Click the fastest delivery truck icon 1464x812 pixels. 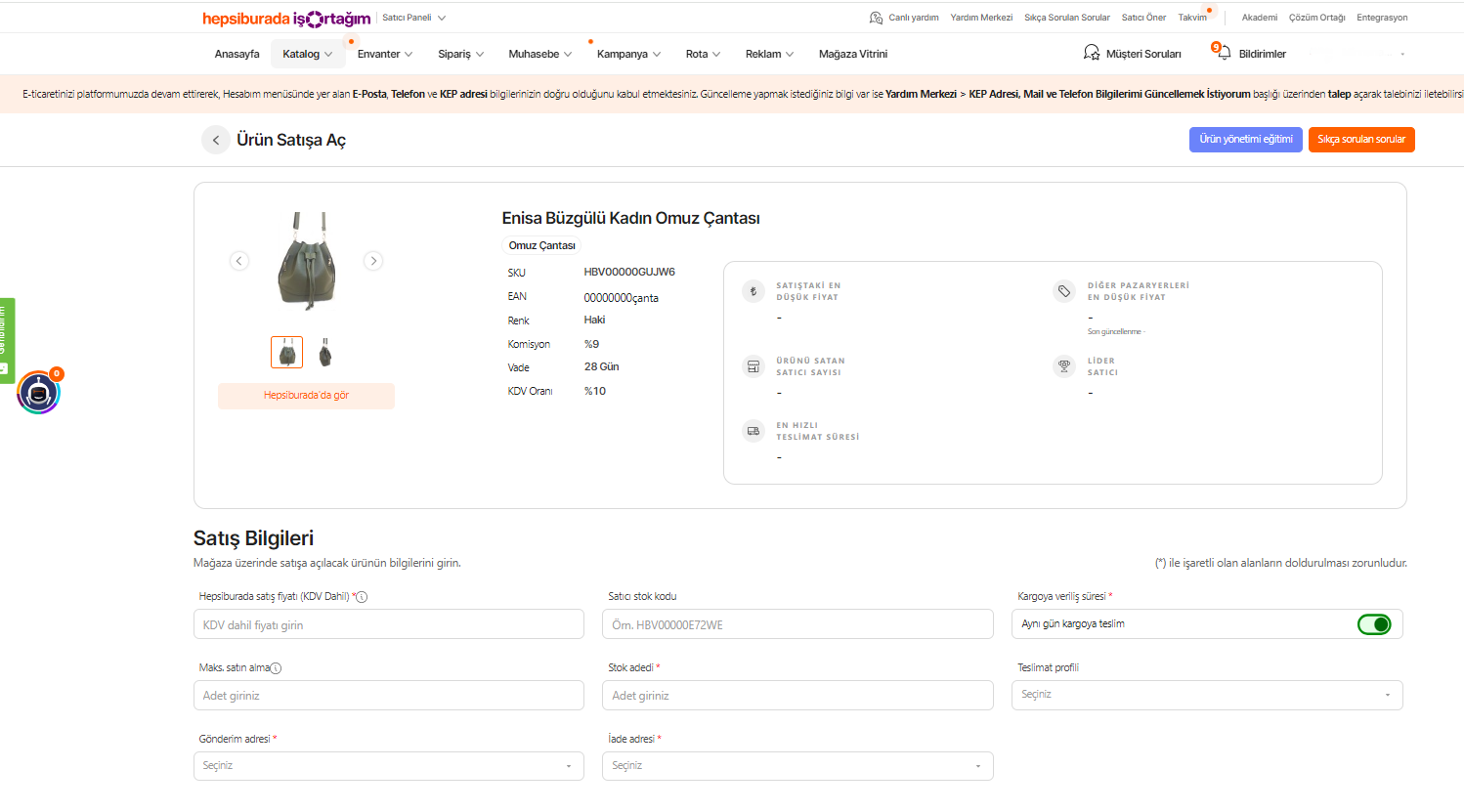(753, 431)
